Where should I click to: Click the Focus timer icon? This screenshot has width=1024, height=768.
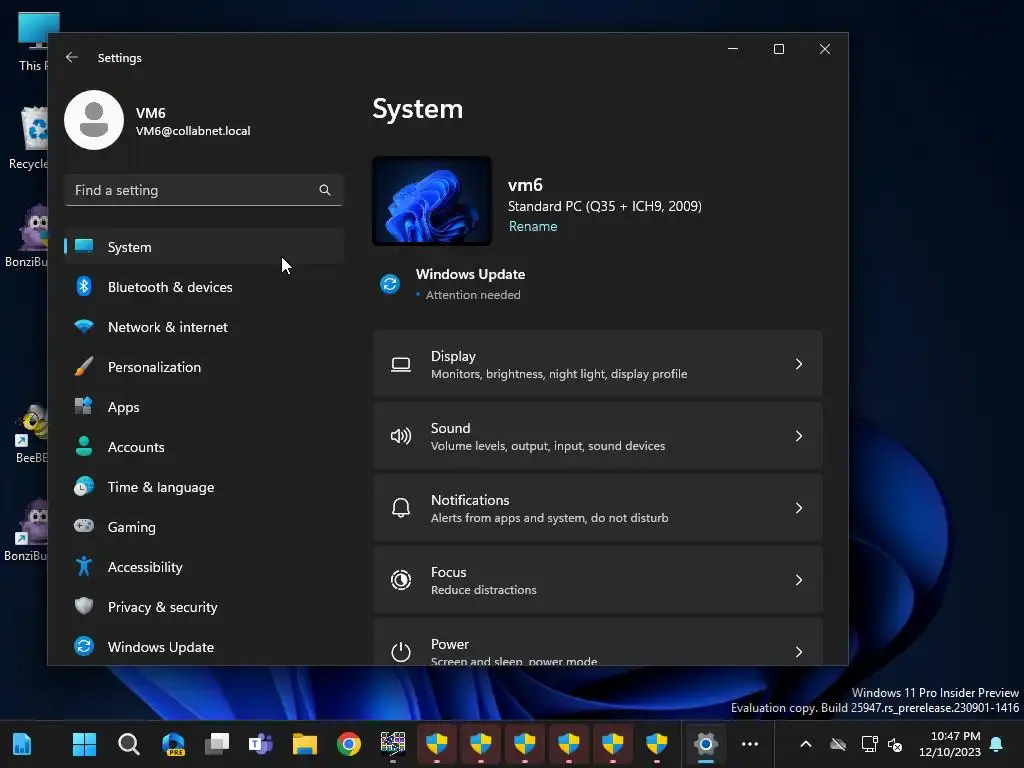point(401,579)
